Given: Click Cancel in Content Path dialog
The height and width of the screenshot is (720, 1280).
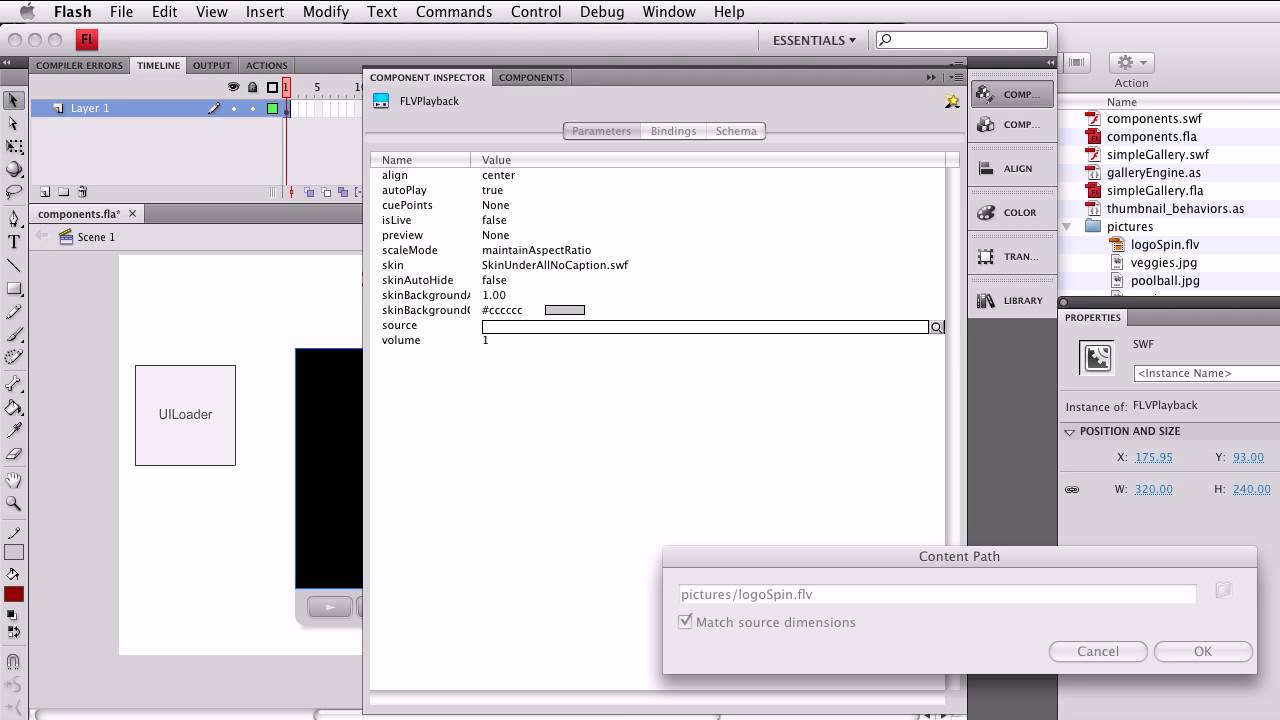Looking at the screenshot, I should tap(1098, 651).
